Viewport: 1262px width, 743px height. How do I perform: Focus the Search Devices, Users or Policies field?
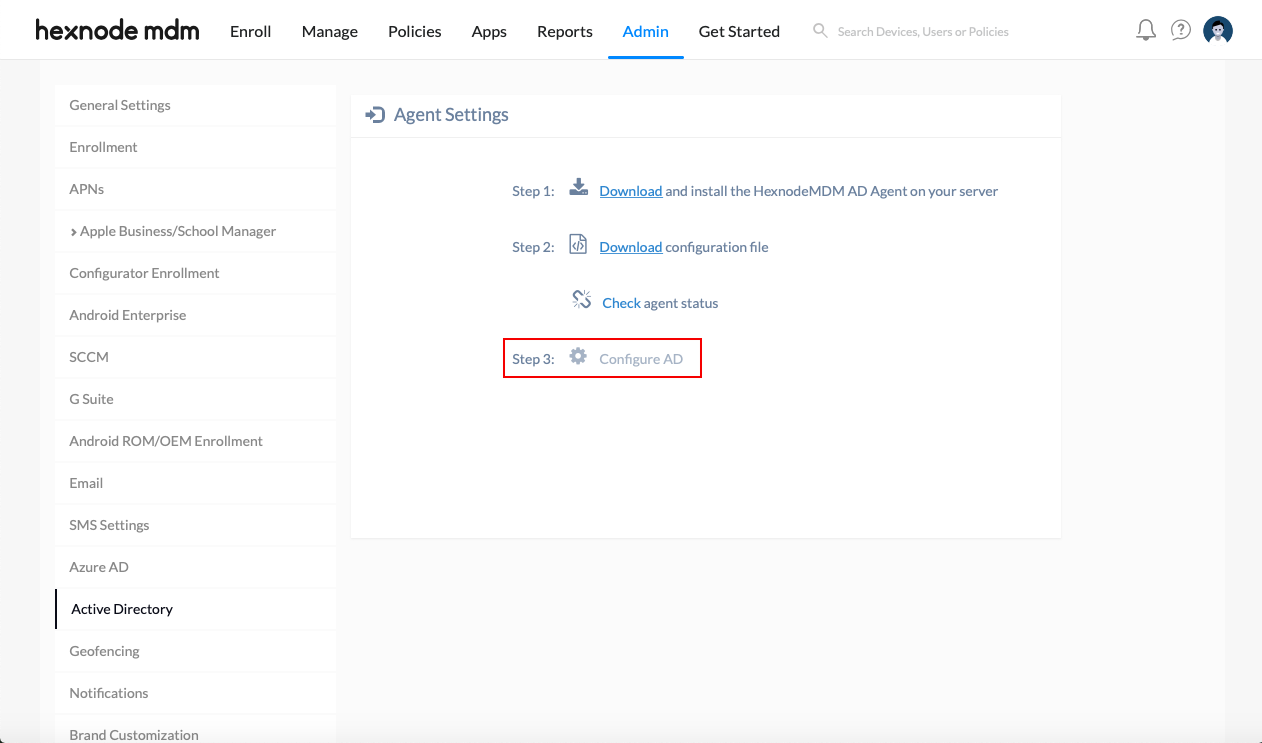[923, 31]
